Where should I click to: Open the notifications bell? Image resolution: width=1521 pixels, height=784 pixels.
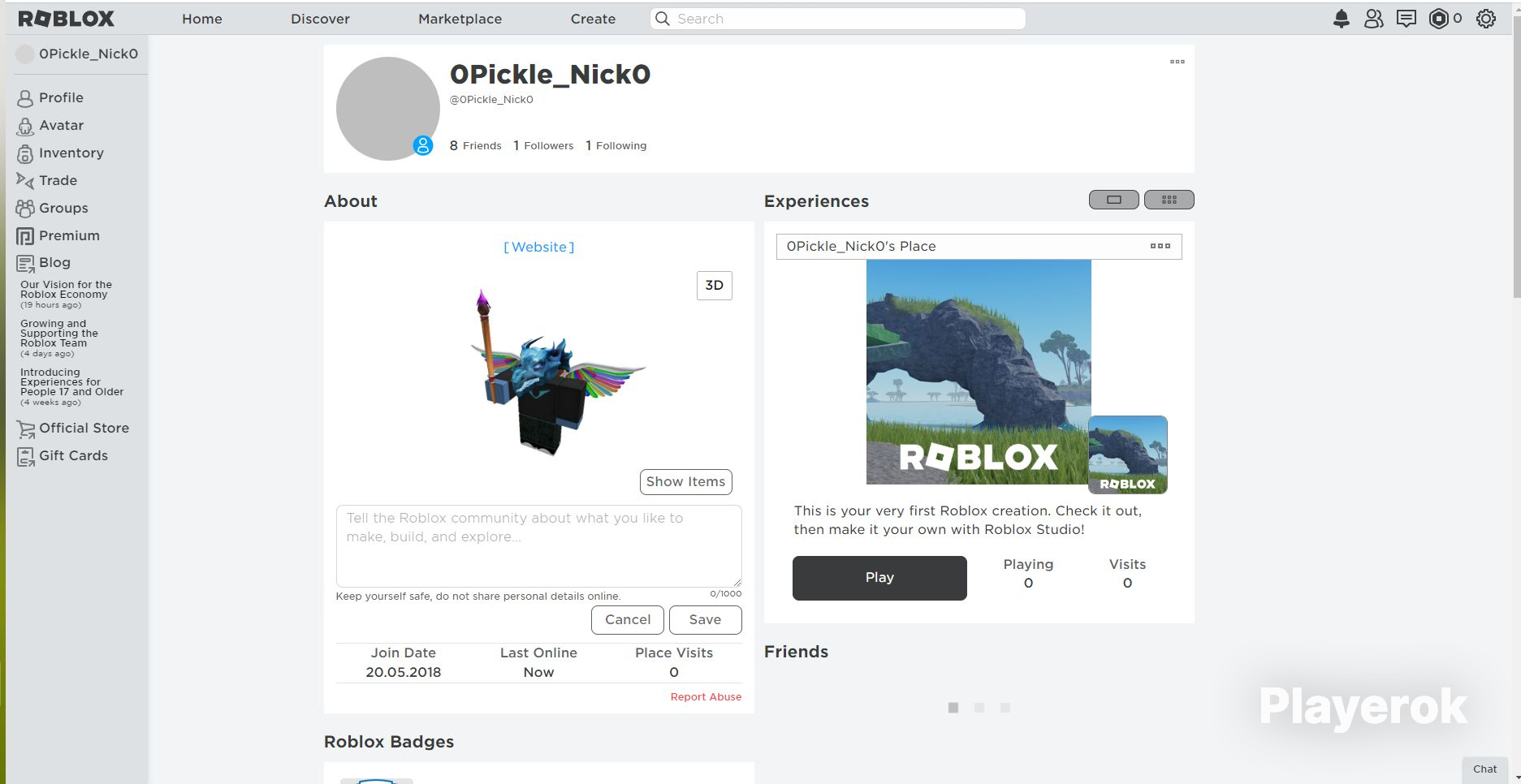[x=1342, y=19]
